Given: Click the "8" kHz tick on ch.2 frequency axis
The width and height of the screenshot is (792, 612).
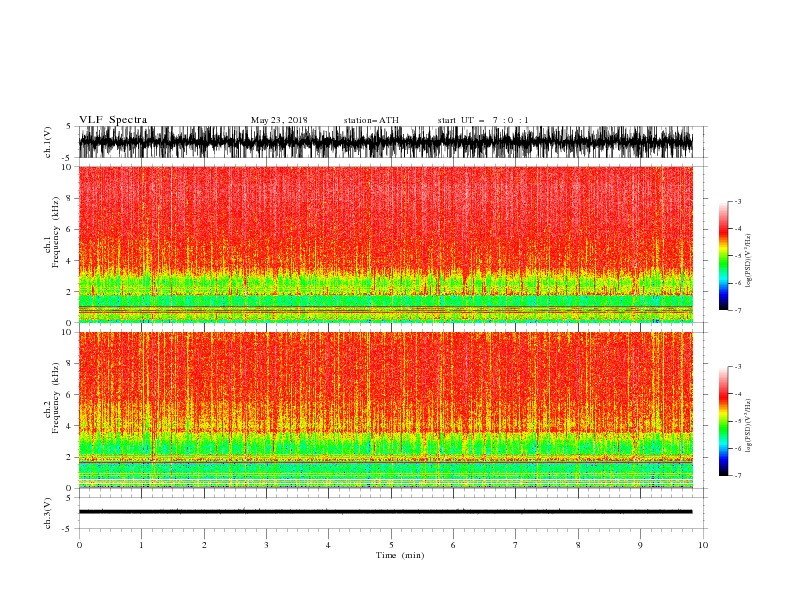Looking at the screenshot, I should [x=70, y=364].
